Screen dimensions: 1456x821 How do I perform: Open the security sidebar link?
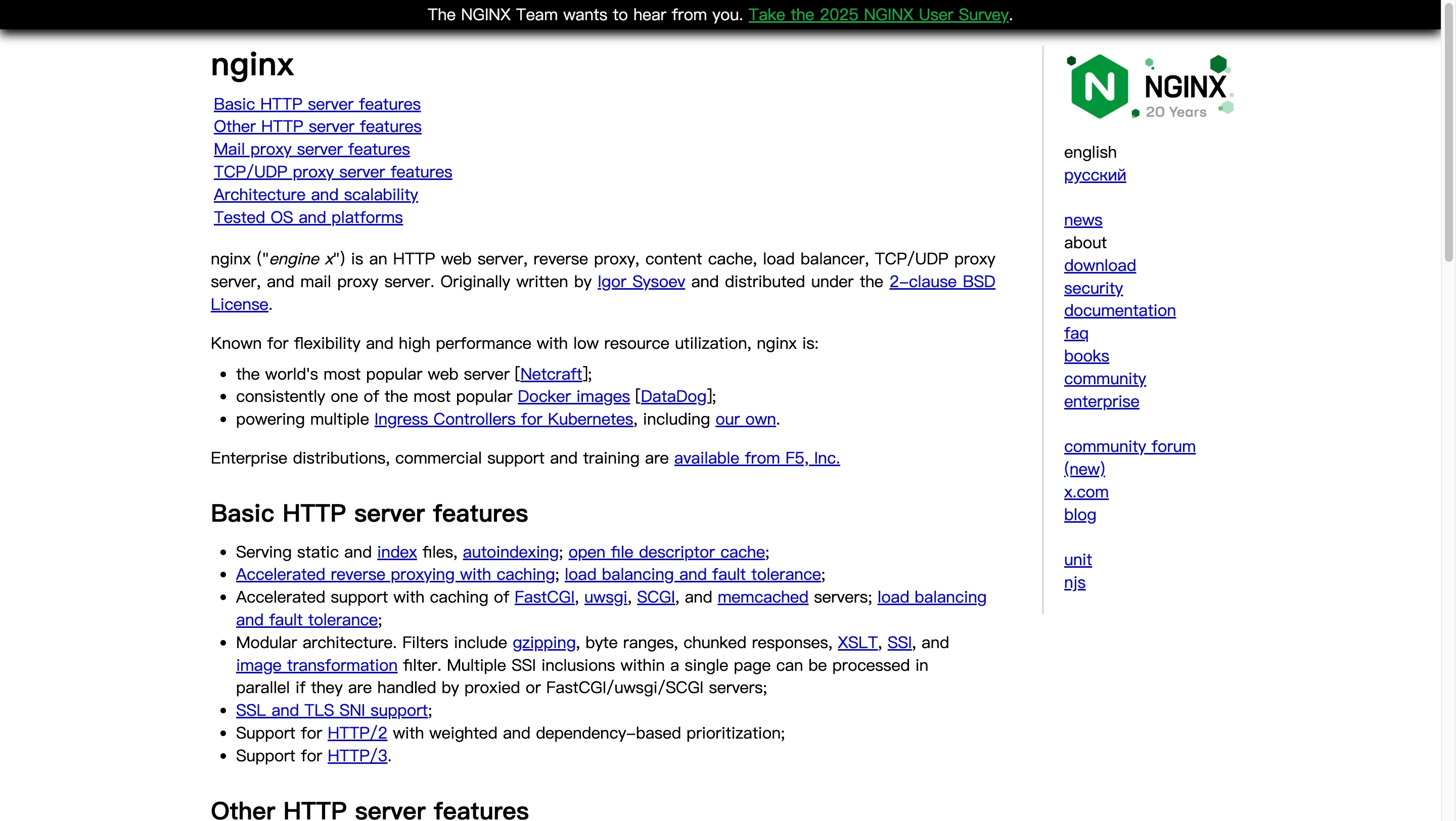tap(1093, 288)
